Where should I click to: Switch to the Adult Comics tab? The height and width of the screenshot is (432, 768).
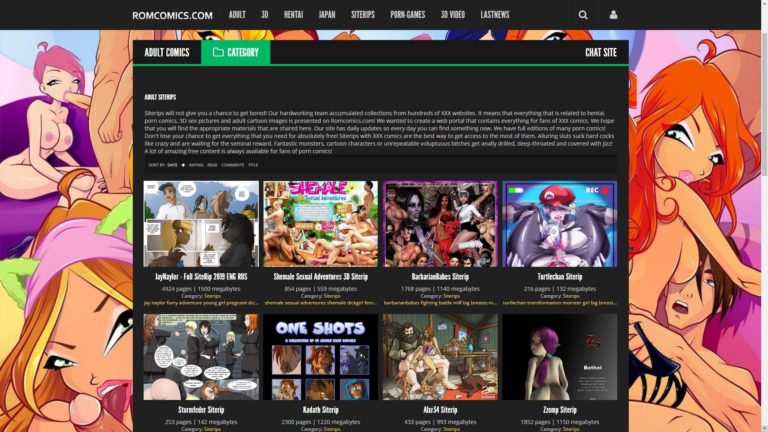click(167, 53)
